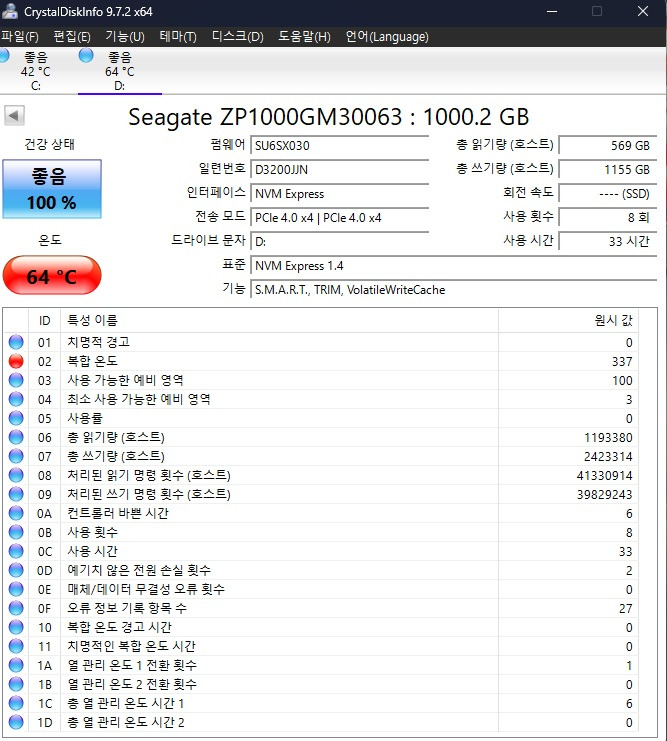Click power on count value 8 회

[608, 218]
